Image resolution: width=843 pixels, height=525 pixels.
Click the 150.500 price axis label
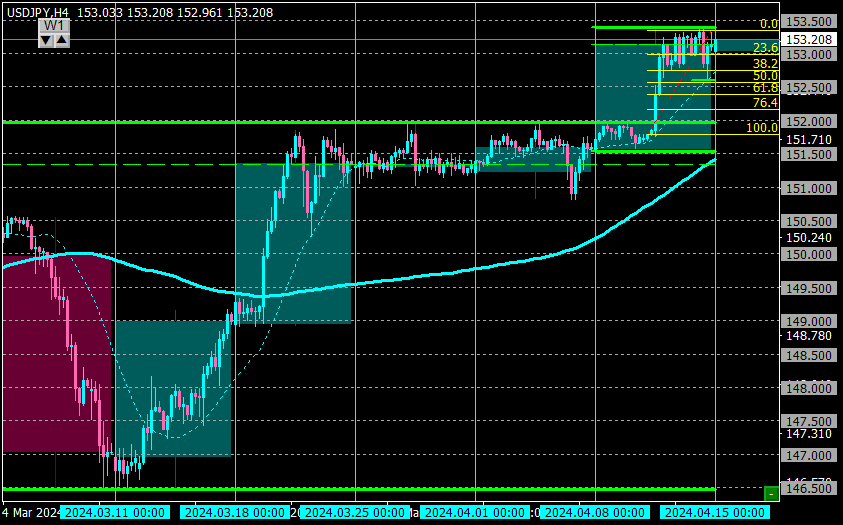(x=809, y=221)
